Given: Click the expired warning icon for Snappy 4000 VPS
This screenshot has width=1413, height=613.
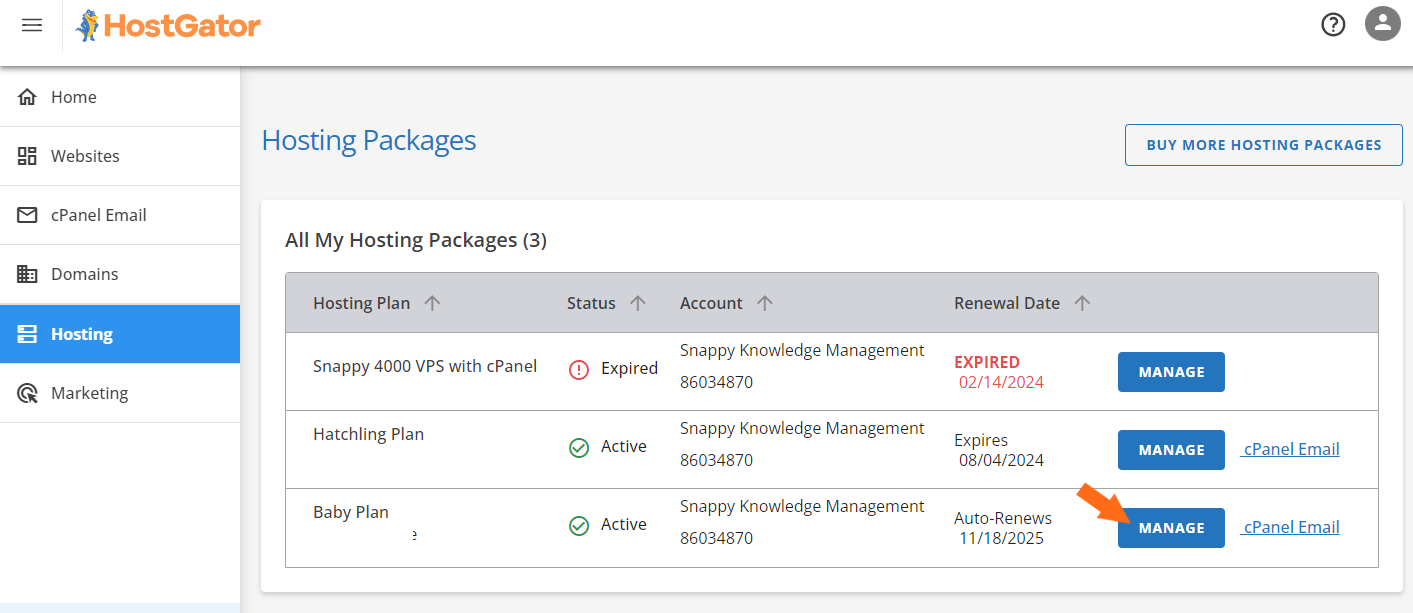Looking at the screenshot, I should point(580,368).
